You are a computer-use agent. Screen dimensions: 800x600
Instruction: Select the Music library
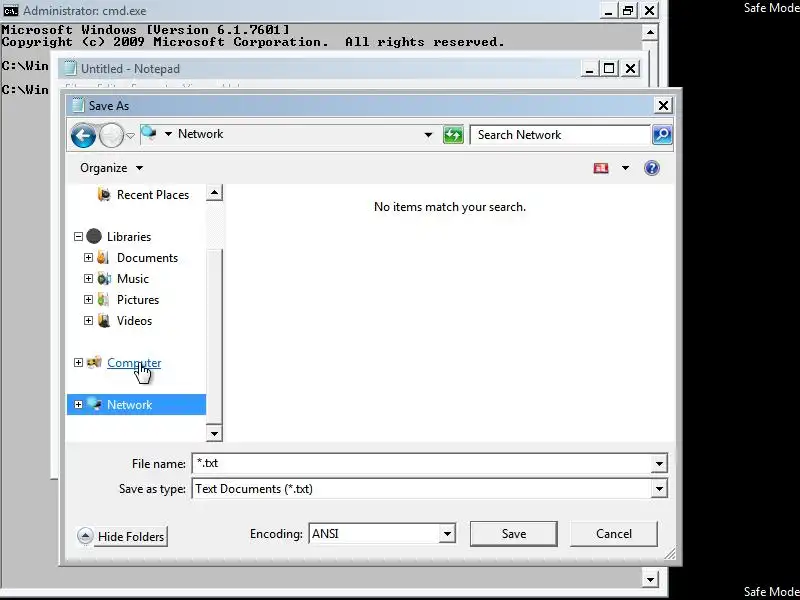pos(133,279)
